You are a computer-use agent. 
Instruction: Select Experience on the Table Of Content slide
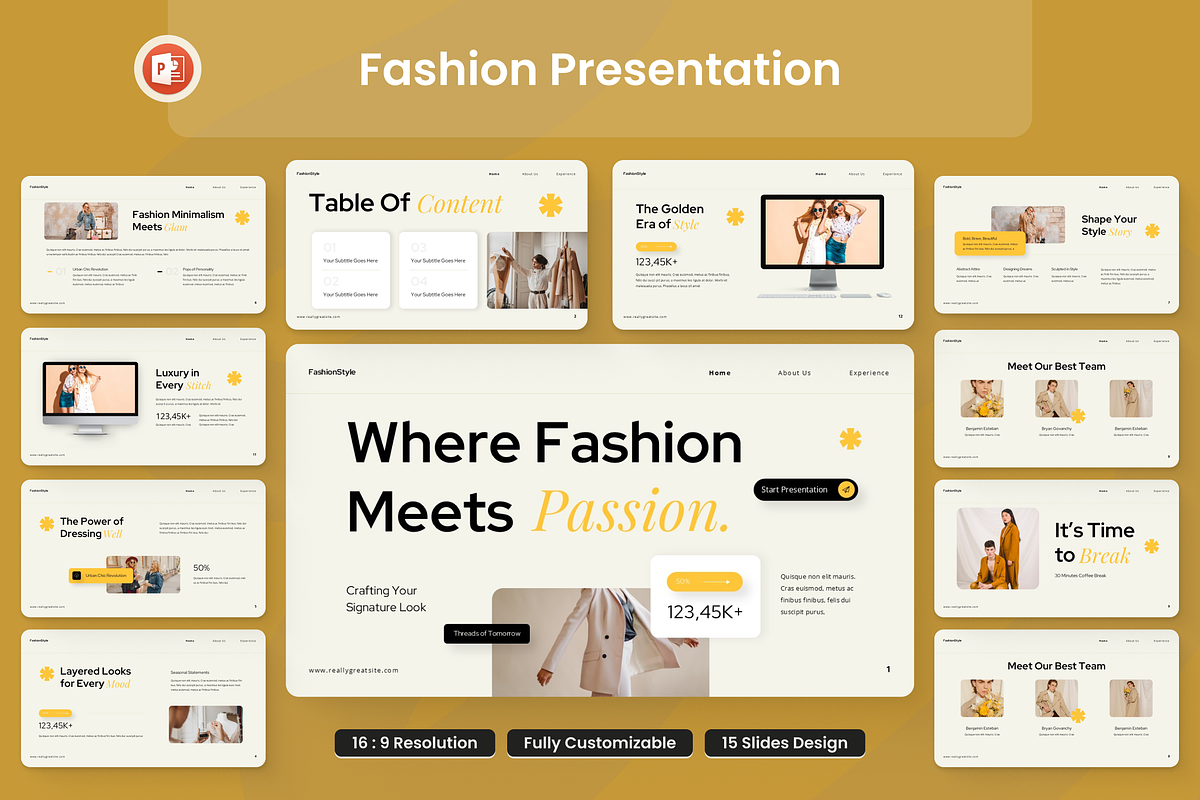[x=566, y=174]
